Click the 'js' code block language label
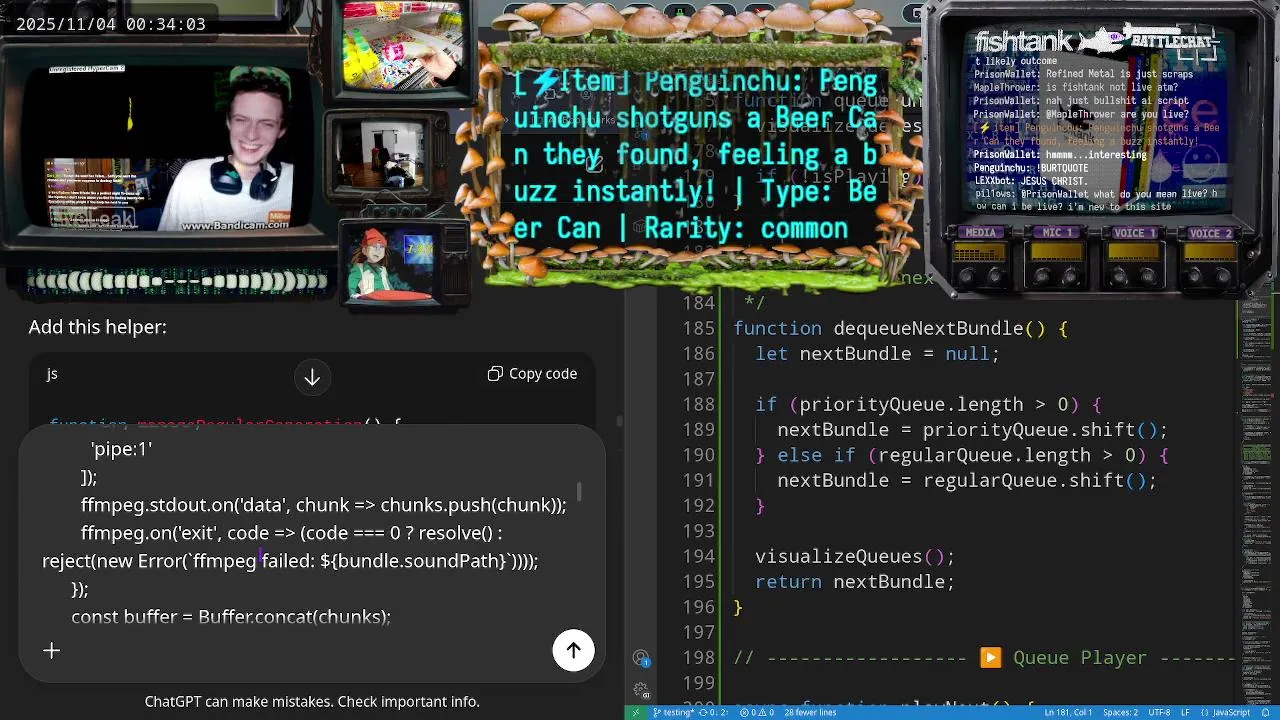Viewport: 1280px width, 720px height. [x=52, y=374]
